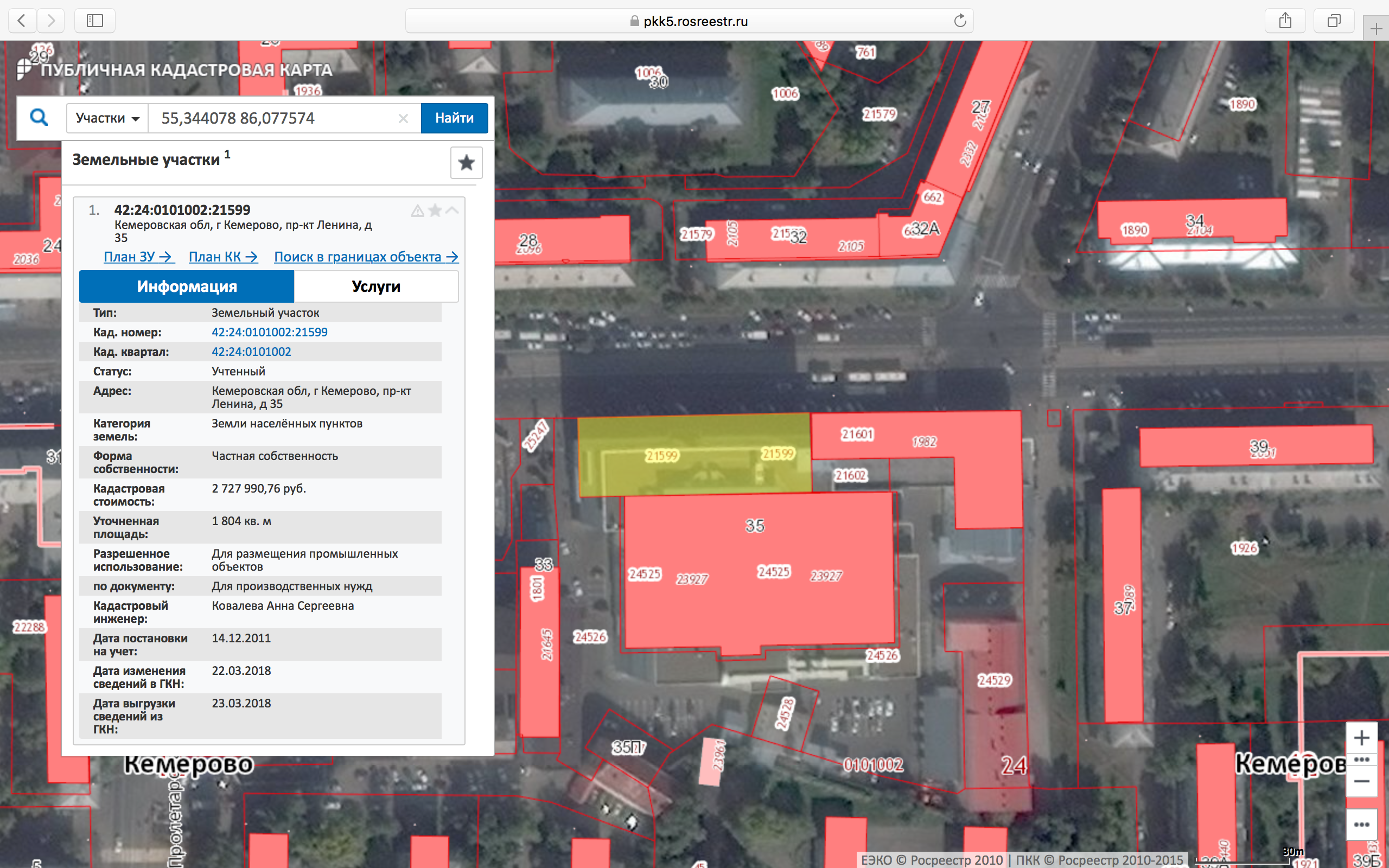Image resolution: width=1389 pixels, height=868 pixels.
Task: Click the magnifying glass search icon
Action: (39, 118)
